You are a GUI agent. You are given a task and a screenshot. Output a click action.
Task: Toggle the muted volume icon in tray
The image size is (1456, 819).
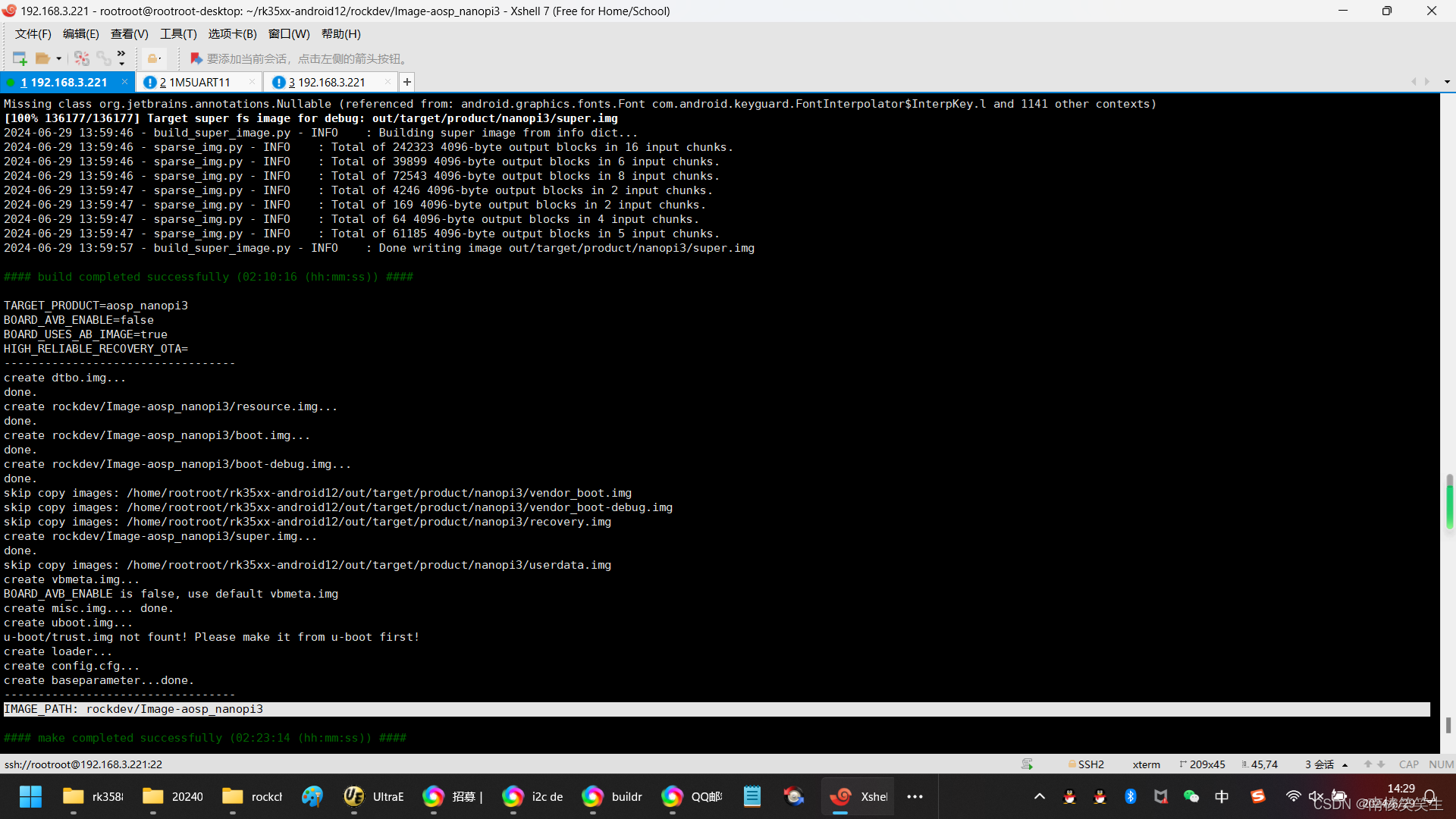(1316, 796)
